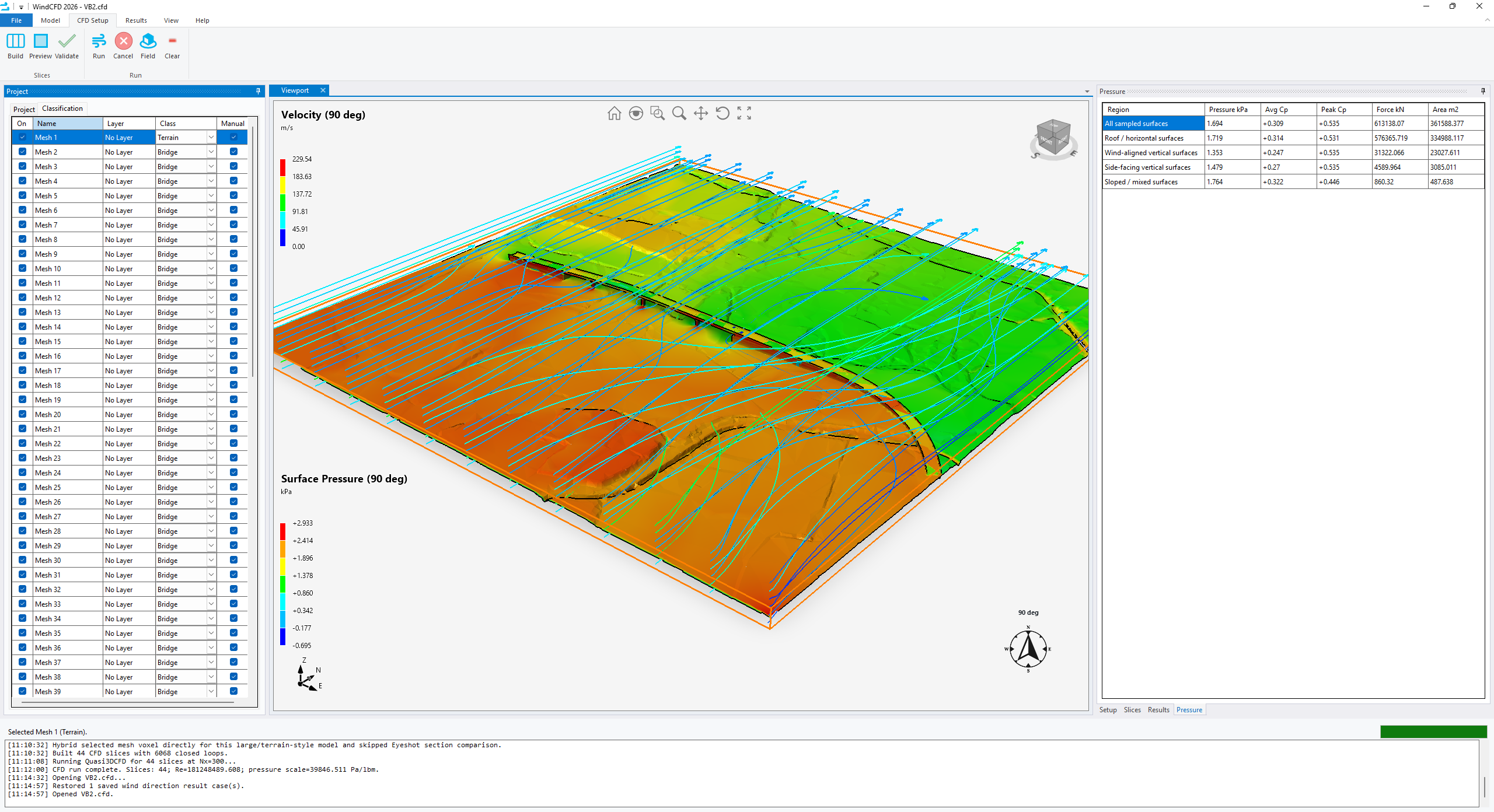Click the Validate checkmark icon

pyautogui.click(x=67, y=41)
